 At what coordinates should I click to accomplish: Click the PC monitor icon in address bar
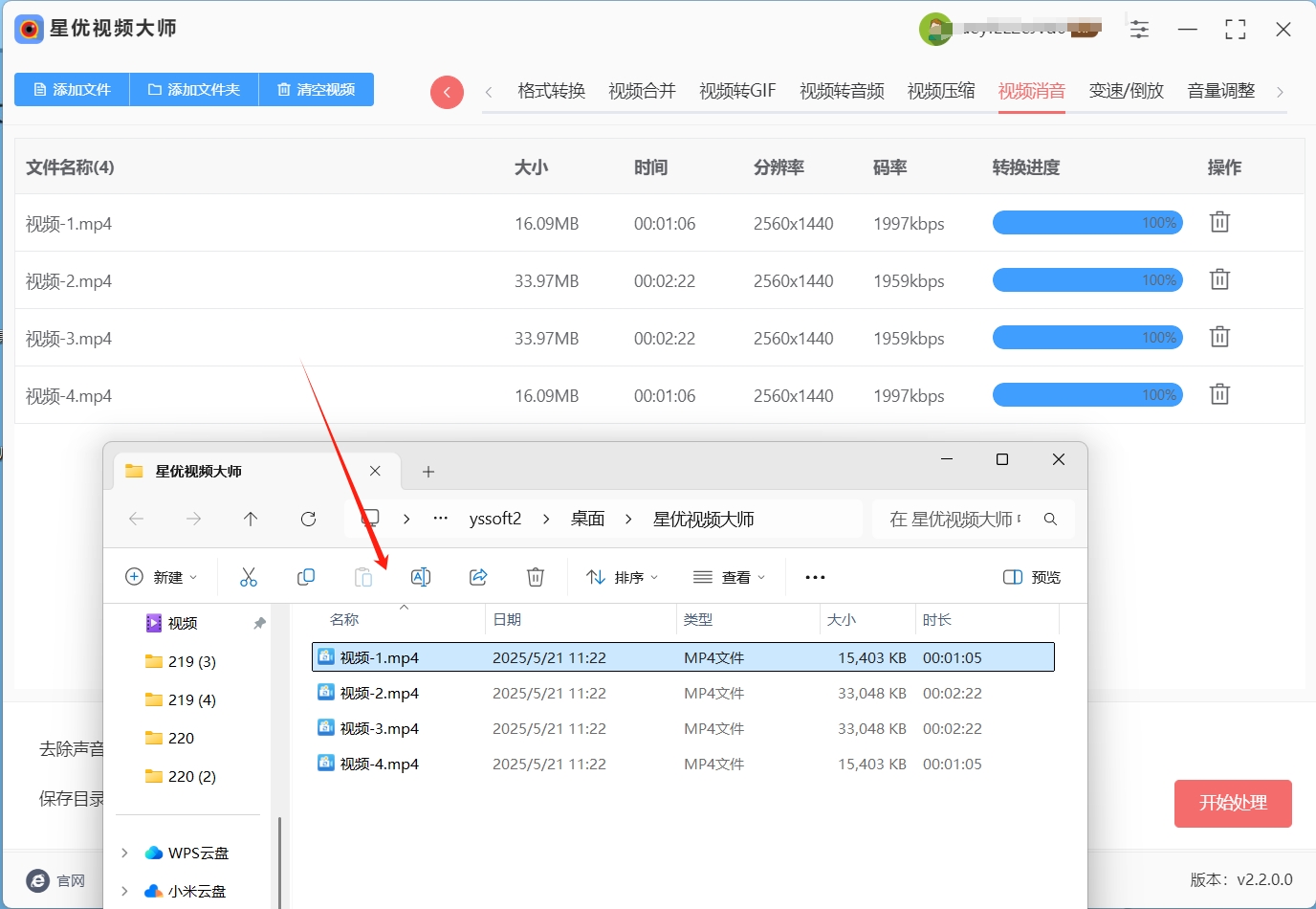[x=370, y=519]
